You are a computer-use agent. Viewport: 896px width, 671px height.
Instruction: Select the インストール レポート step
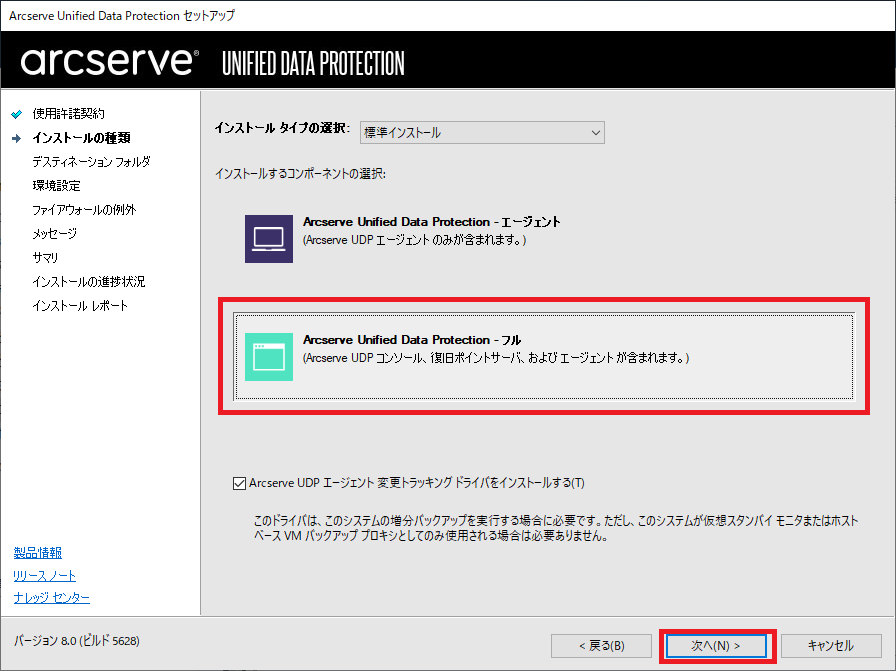80,306
